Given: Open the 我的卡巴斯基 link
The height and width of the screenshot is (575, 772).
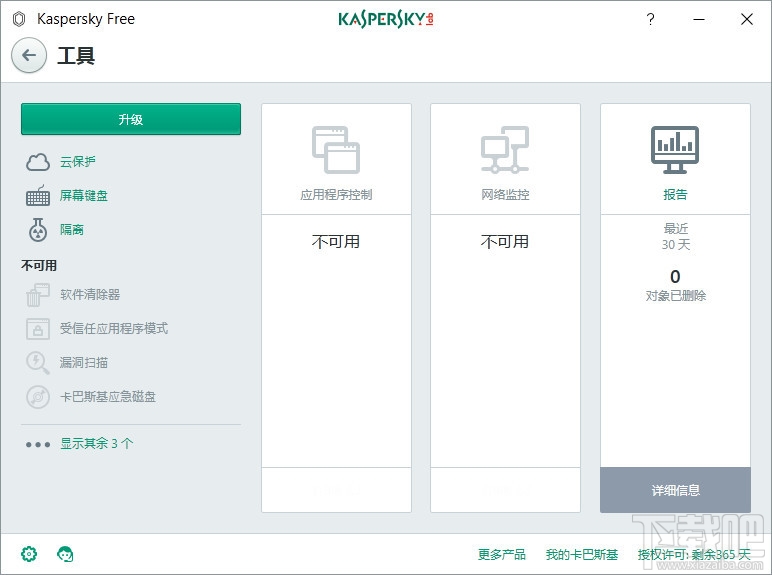Looking at the screenshot, I should [x=582, y=554].
